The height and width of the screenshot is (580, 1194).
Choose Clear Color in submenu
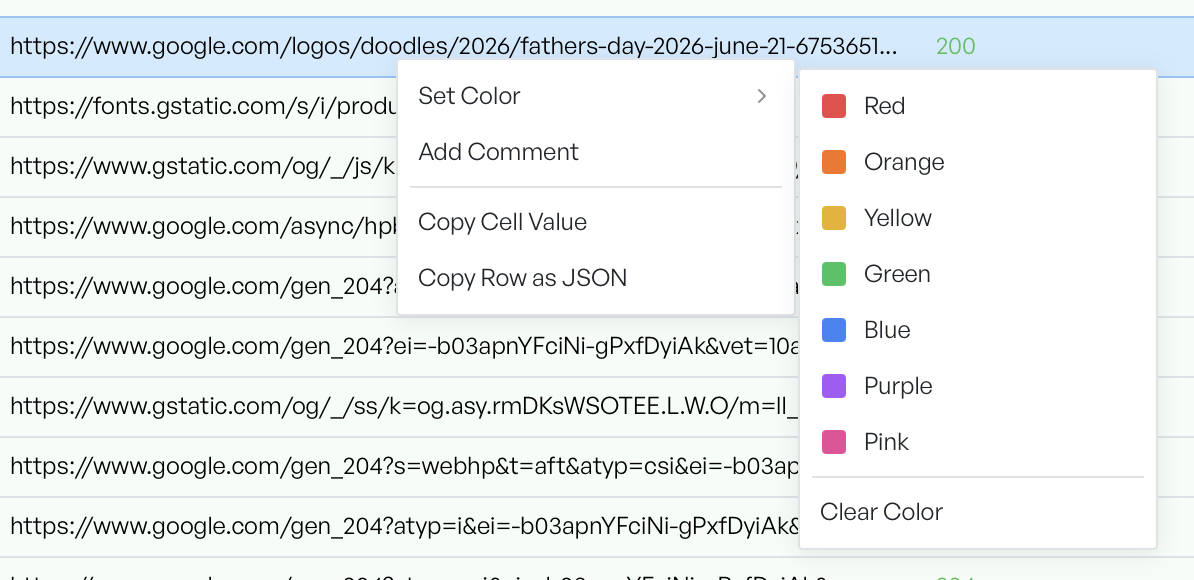978,512
